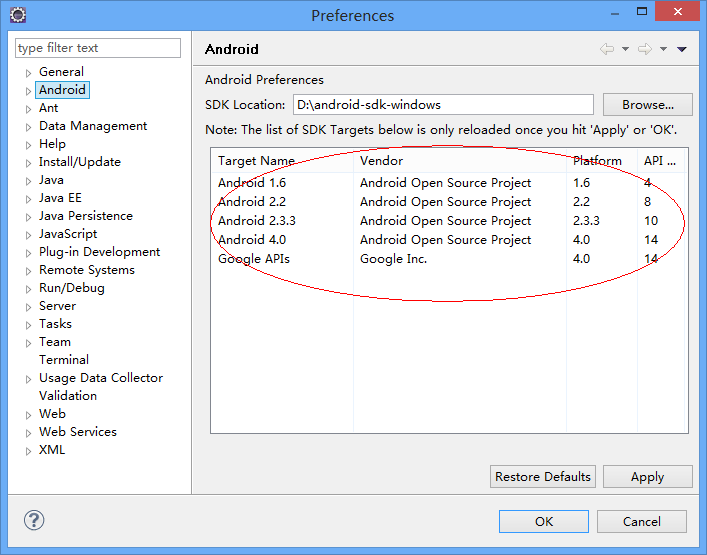Select Install/Update in the tree
The width and height of the screenshot is (707, 555).
tap(80, 162)
